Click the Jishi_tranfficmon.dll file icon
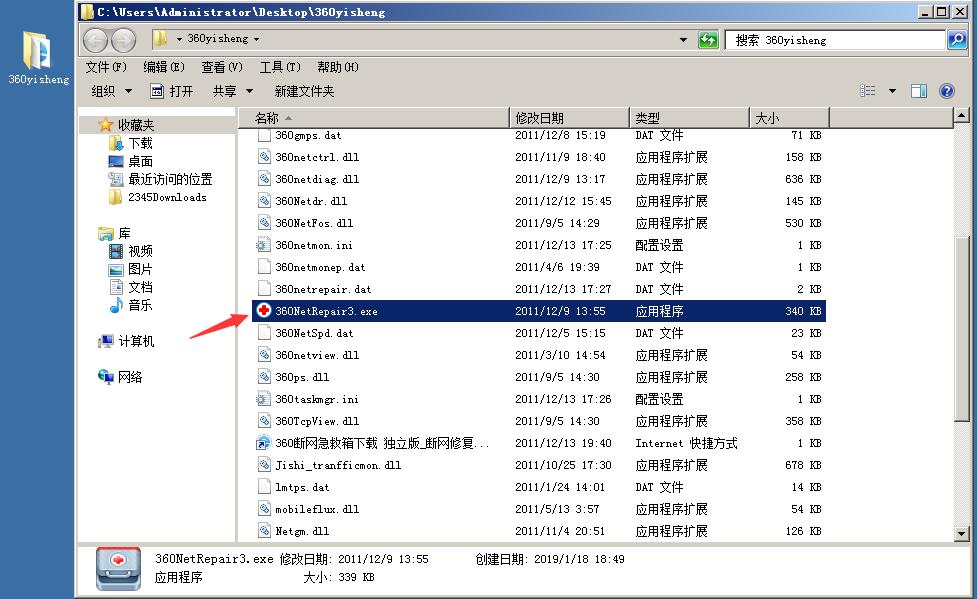The width and height of the screenshot is (977, 599). 264,464
